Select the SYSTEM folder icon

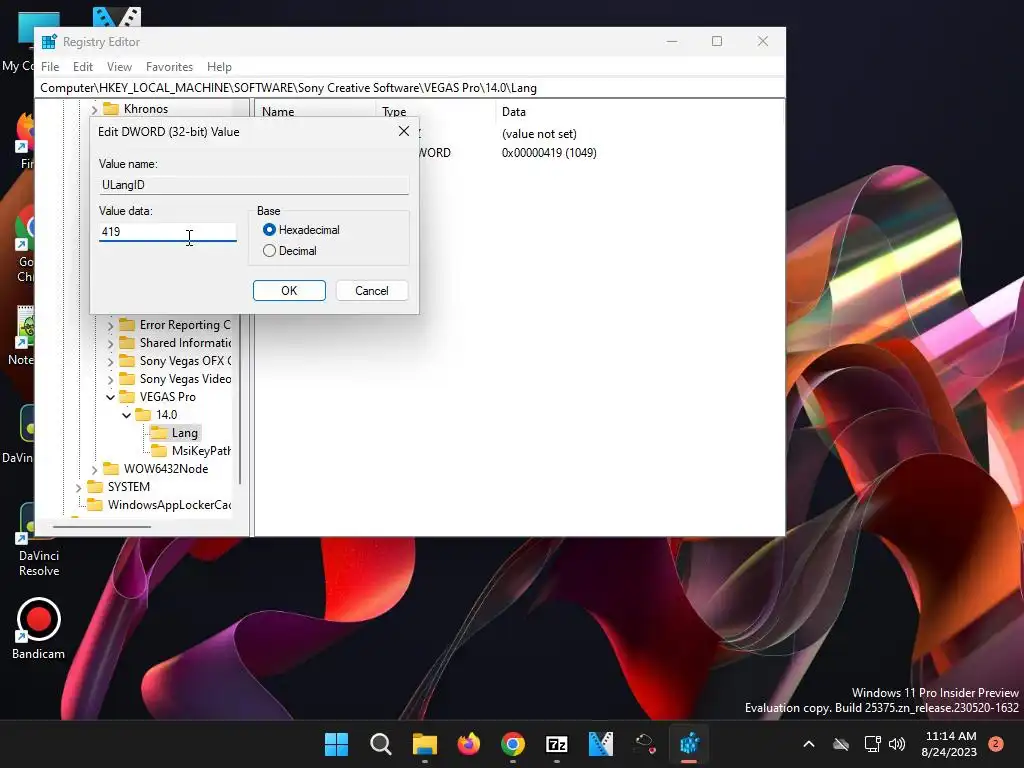coord(95,487)
